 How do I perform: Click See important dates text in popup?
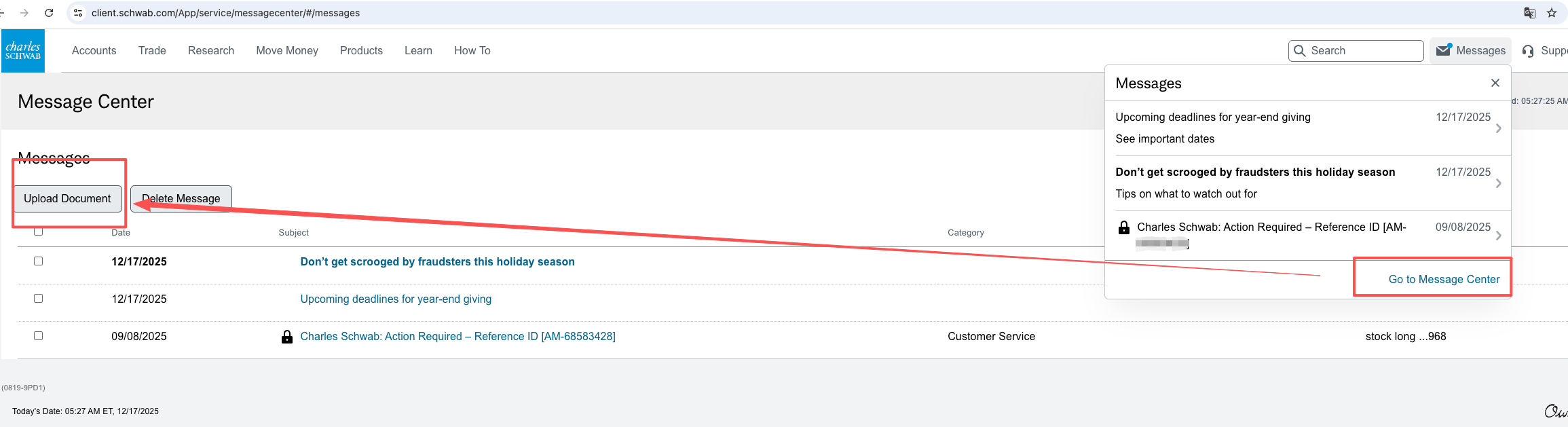(1165, 139)
